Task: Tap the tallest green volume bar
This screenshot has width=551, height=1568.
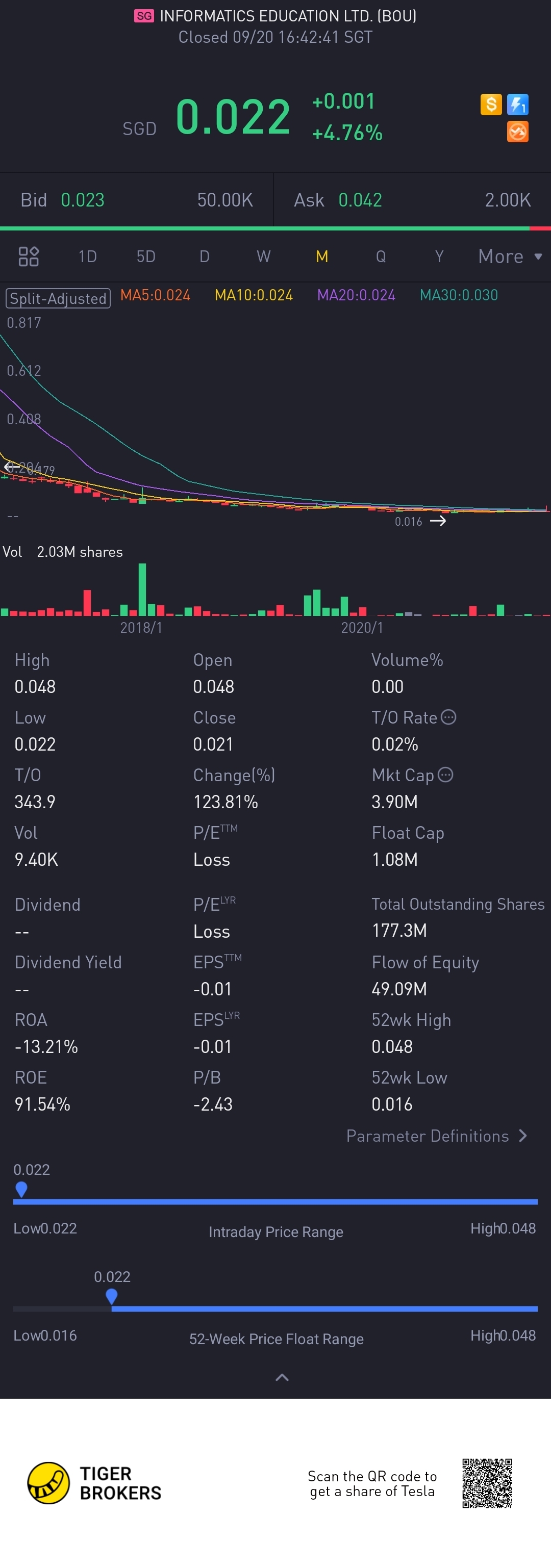Action: 142,589
